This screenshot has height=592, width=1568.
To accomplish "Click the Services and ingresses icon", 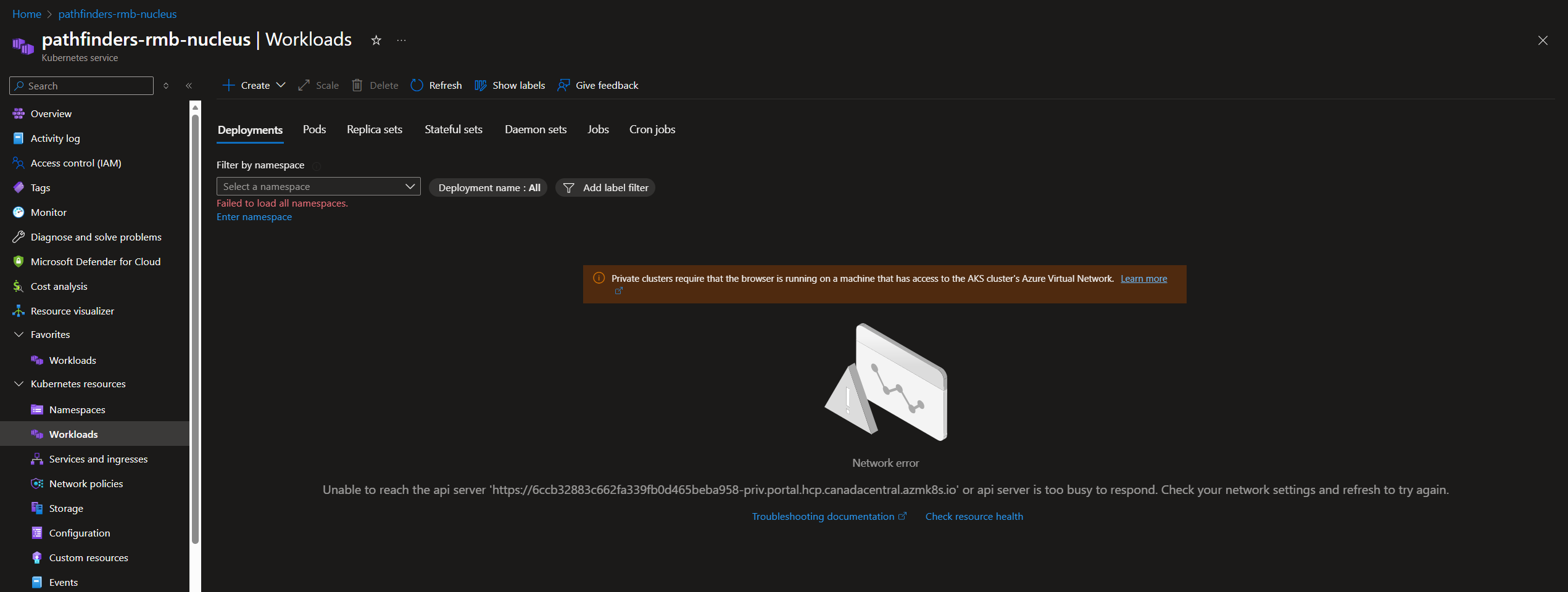I will click(x=37, y=459).
